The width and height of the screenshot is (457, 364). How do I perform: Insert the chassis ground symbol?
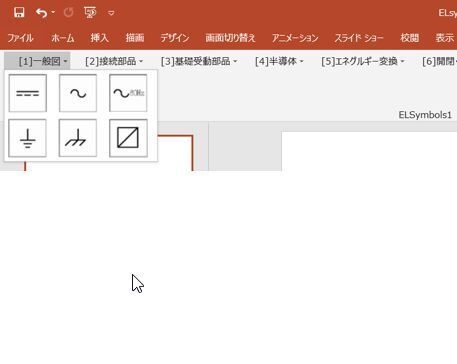coord(78,138)
